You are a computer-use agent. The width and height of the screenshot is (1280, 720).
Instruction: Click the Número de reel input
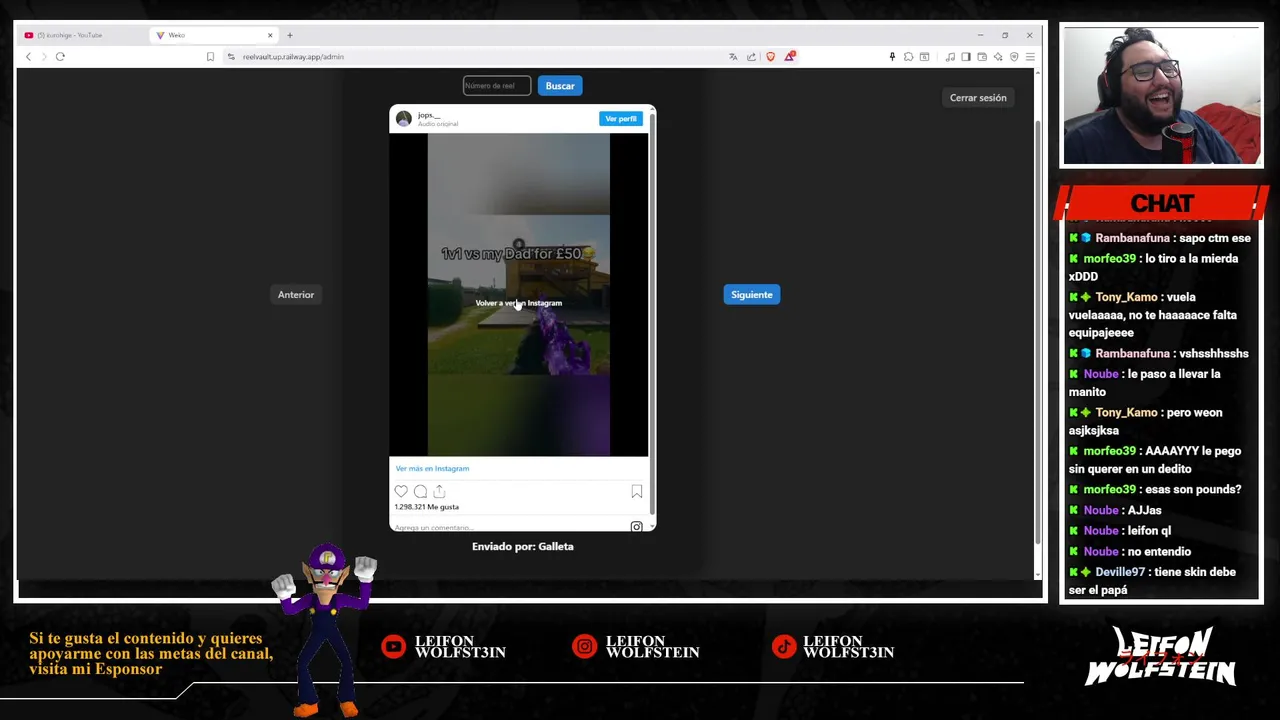click(497, 86)
